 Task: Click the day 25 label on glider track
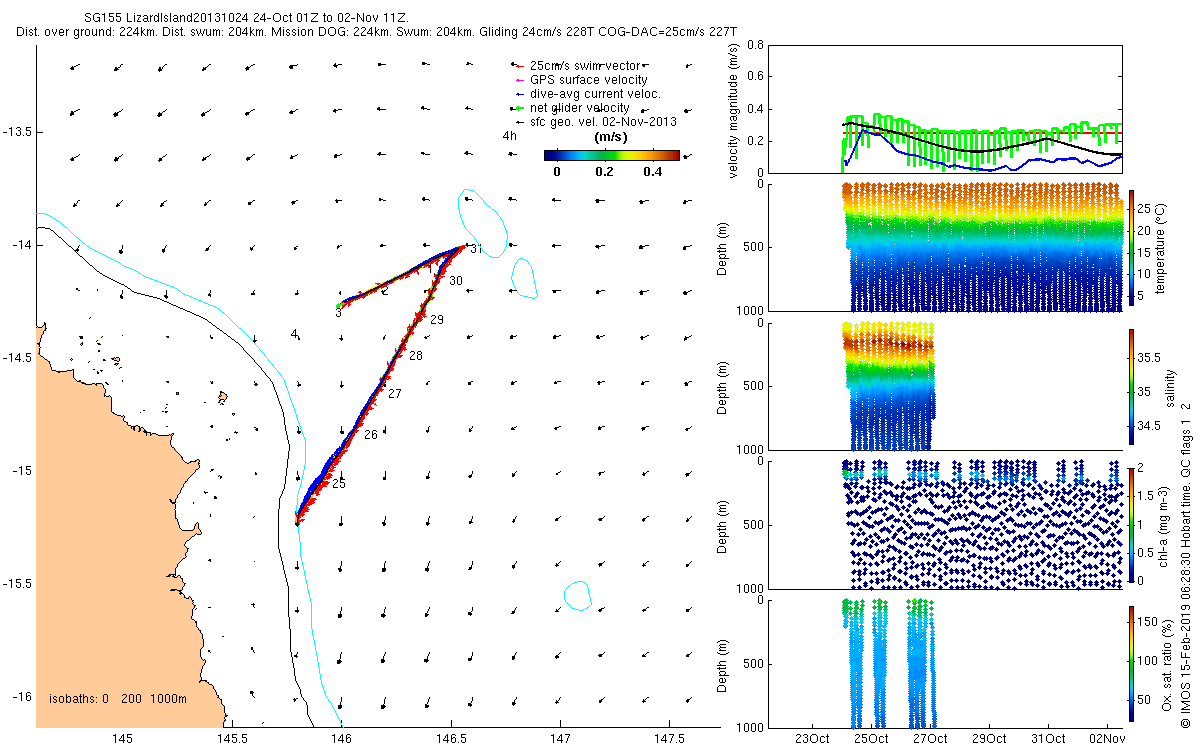coord(338,484)
